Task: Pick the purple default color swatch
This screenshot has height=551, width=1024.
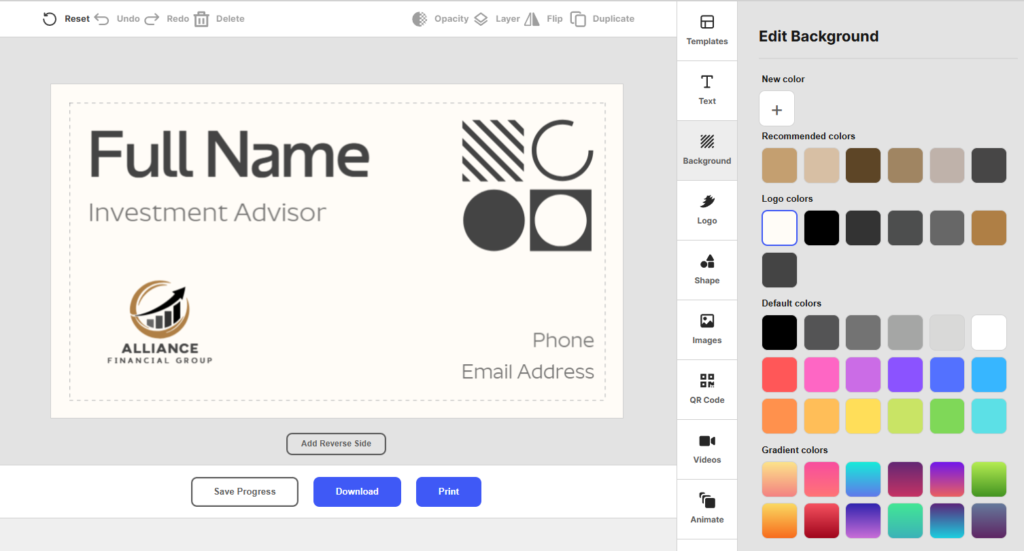Action: click(x=904, y=374)
